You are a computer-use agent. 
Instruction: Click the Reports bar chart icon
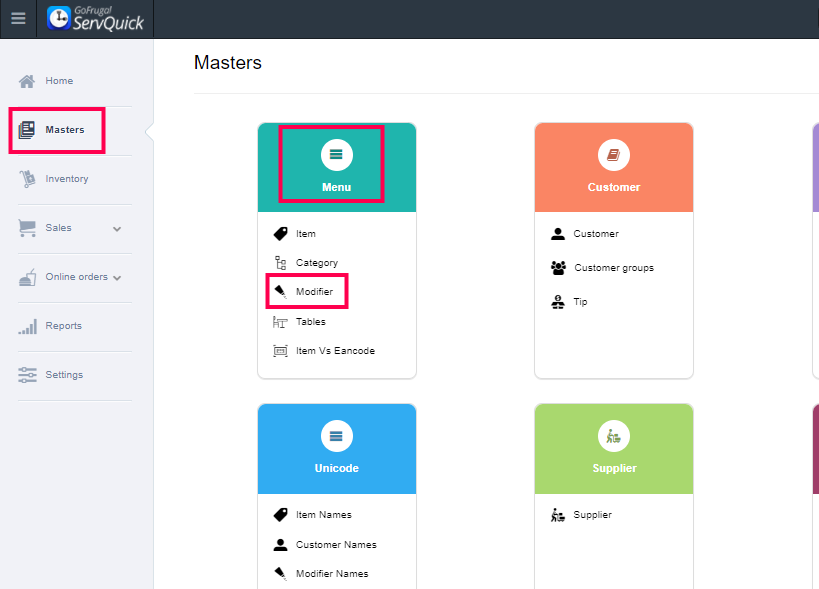click(x=27, y=326)
